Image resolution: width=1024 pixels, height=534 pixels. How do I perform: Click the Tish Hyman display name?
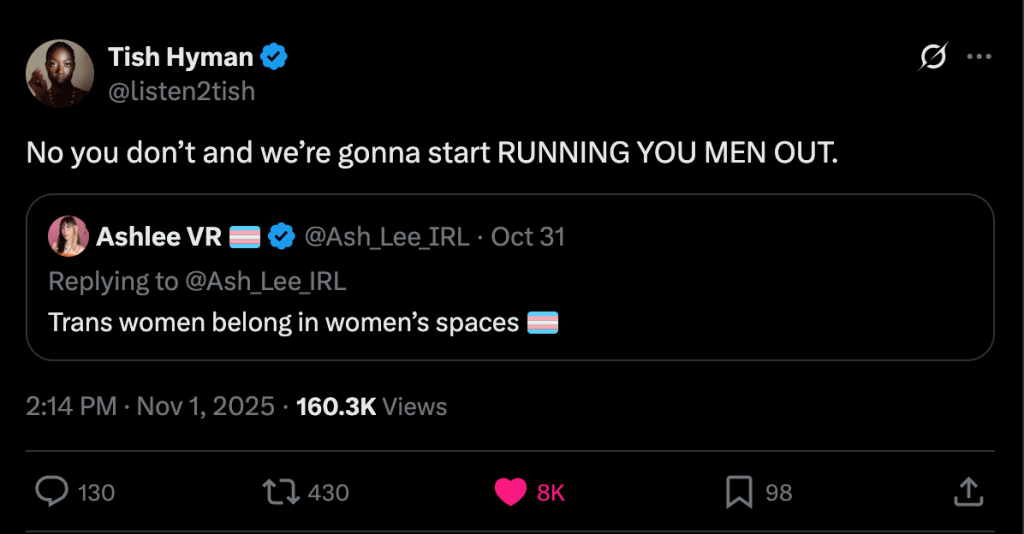tap(181, 58)
